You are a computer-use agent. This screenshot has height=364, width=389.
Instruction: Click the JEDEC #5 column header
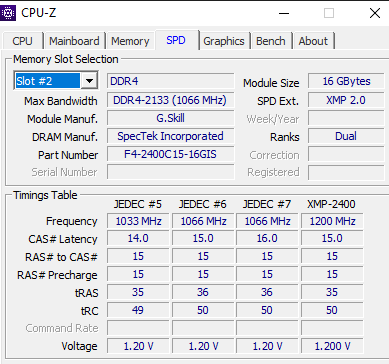(x=138, y=204)
